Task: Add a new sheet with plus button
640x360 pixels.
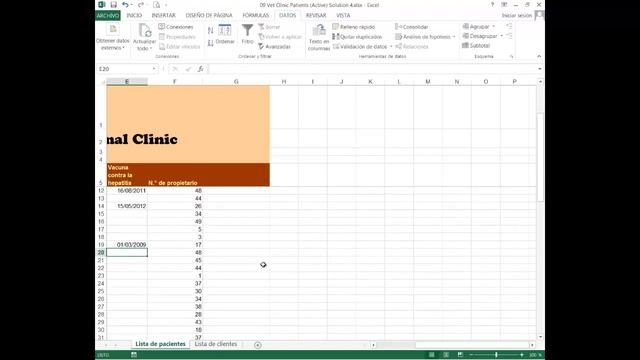Action: [x=258, y=345]
